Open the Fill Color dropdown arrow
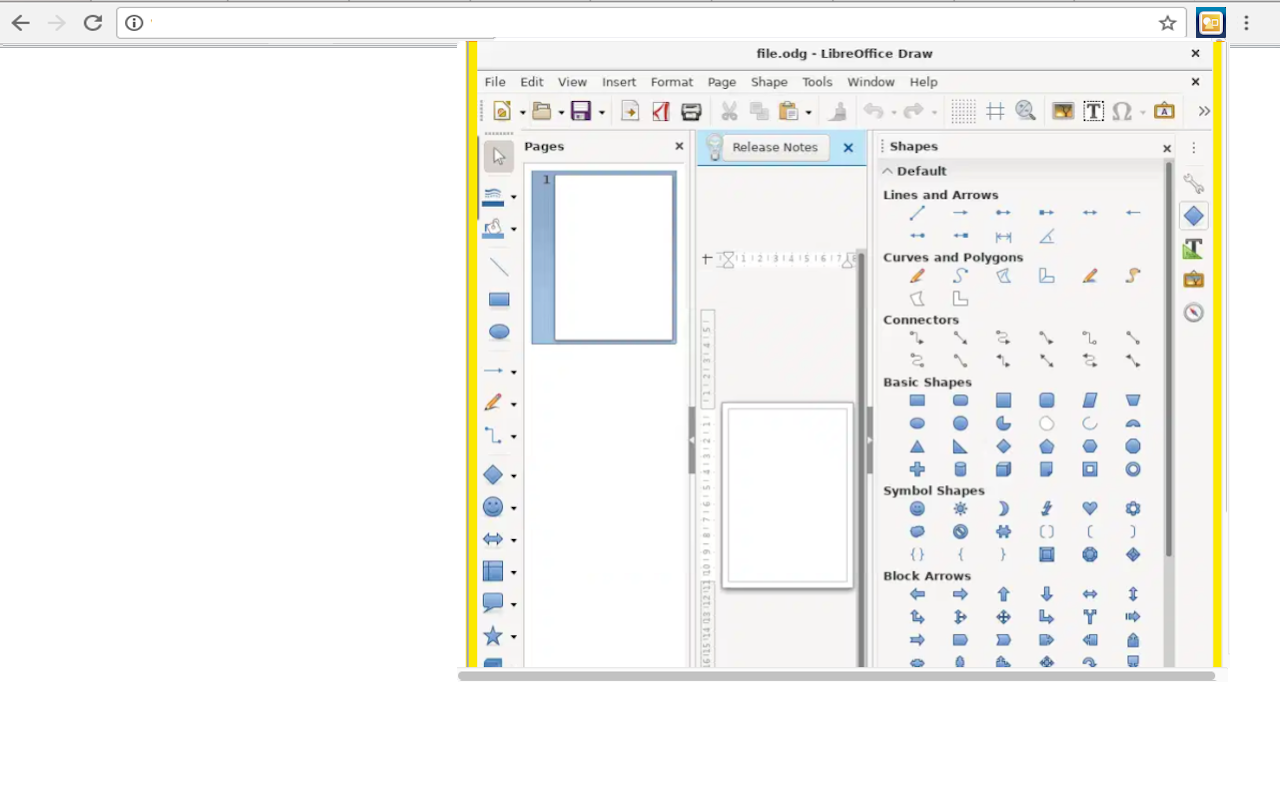The width and height of the screenshot is (1280, 800). pyautogui.click(x=514, y=229)
